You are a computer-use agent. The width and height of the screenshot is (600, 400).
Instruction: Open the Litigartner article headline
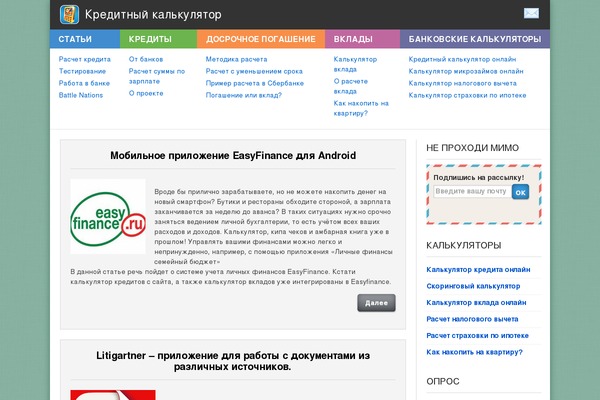[x=233, y=361]
